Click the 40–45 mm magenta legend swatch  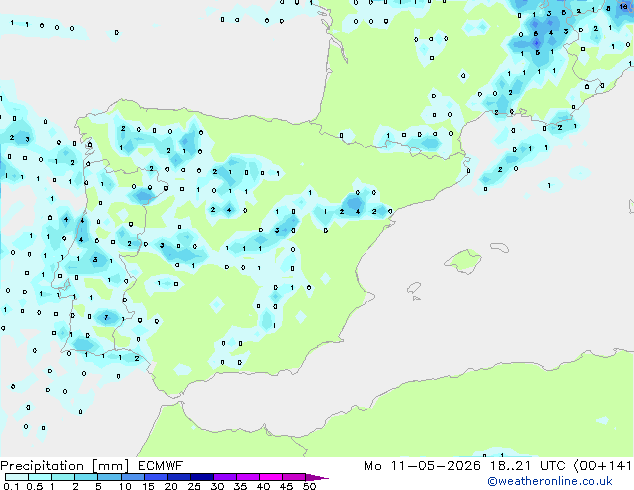click(x=271, y=477)
